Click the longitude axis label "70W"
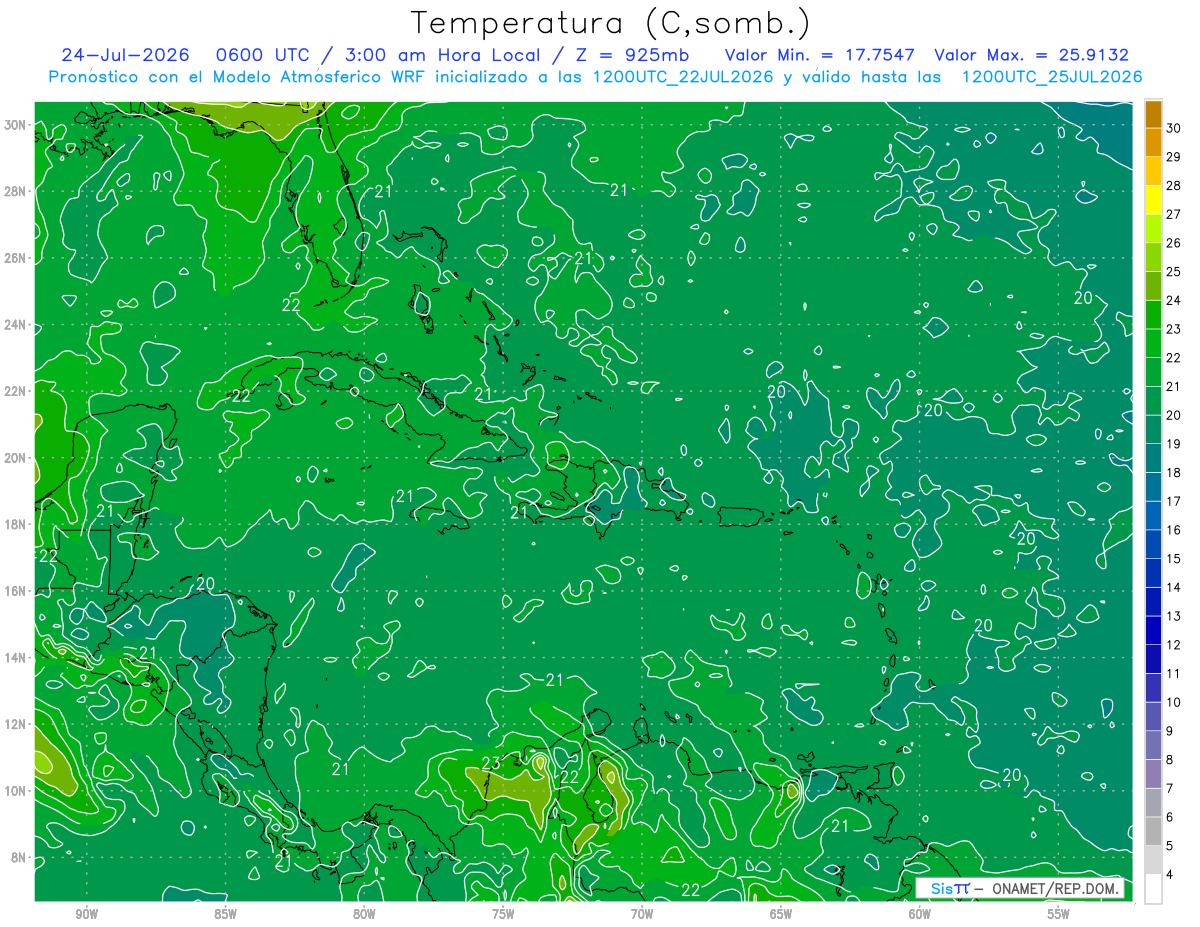The width and height of the screenshot is (1200, 927). (642, 914)
